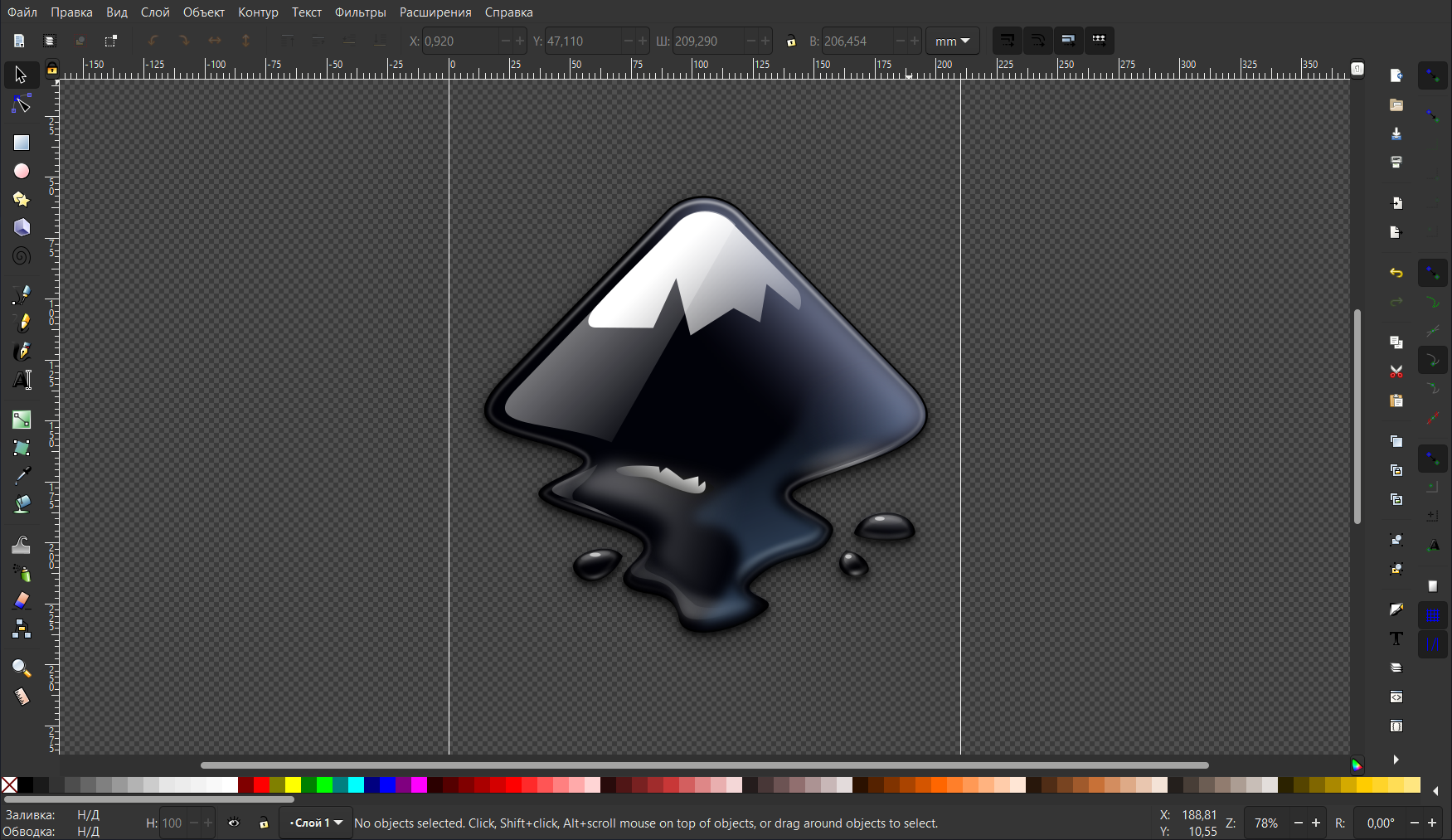Viewport: 1452px width, 840px height.
Task: Select the Mesh gradient tool
Action: (x=22, y=448)
